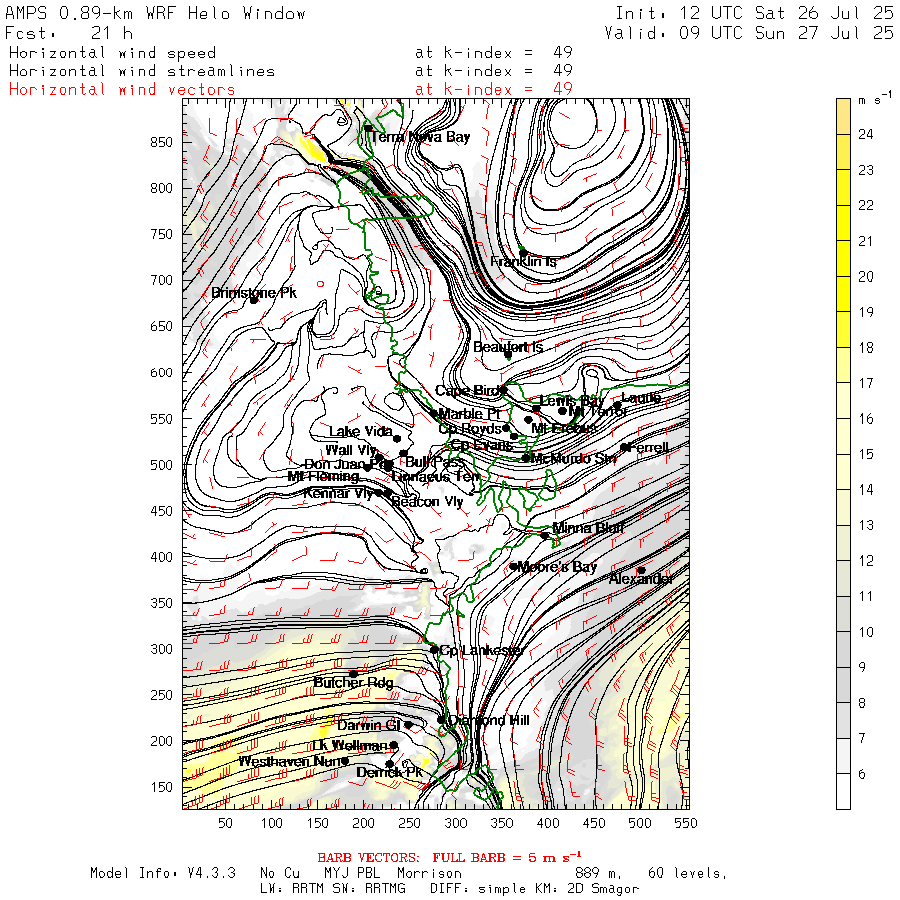Click the color bar segment between 20 and 21
The image size is (900, 900).
pyautogui.click(x=843, y=258)
